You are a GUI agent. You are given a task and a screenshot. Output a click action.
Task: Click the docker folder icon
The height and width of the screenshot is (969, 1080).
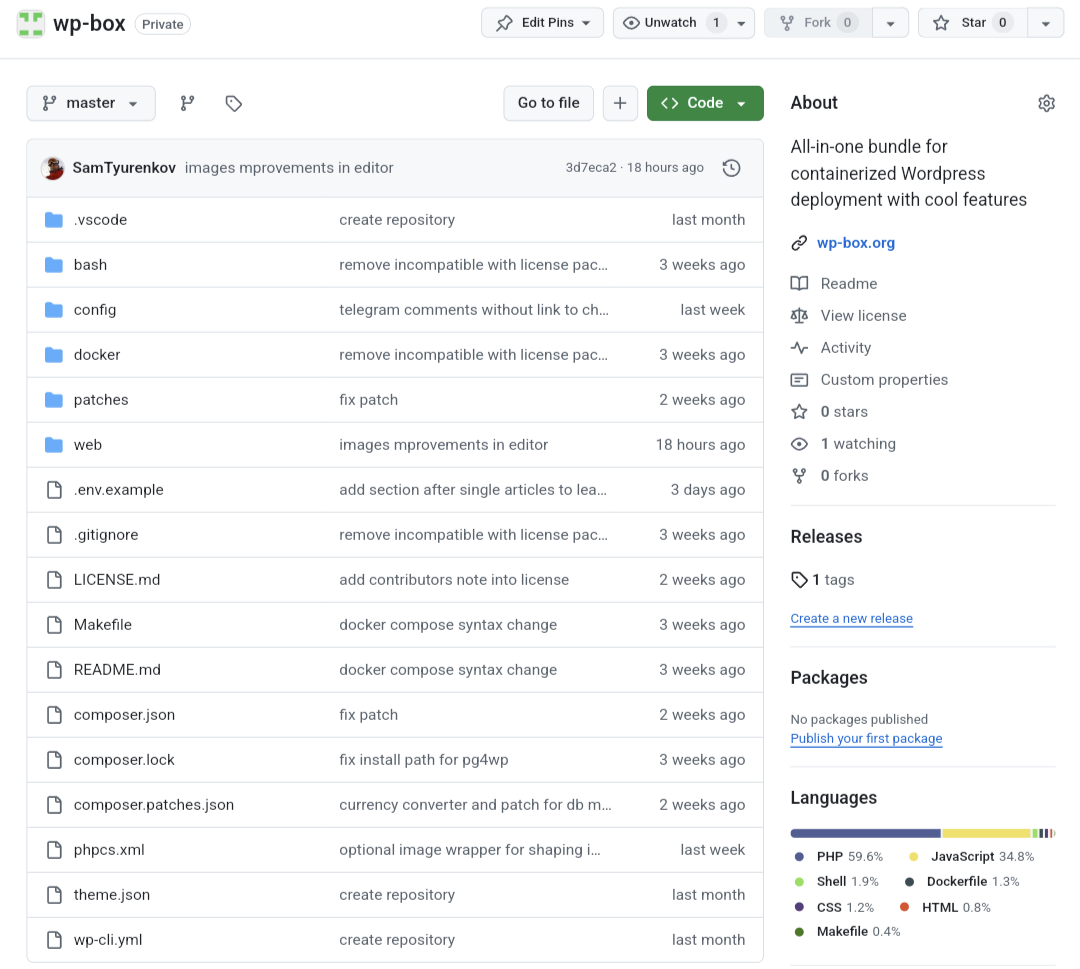(x=54, y=355)
